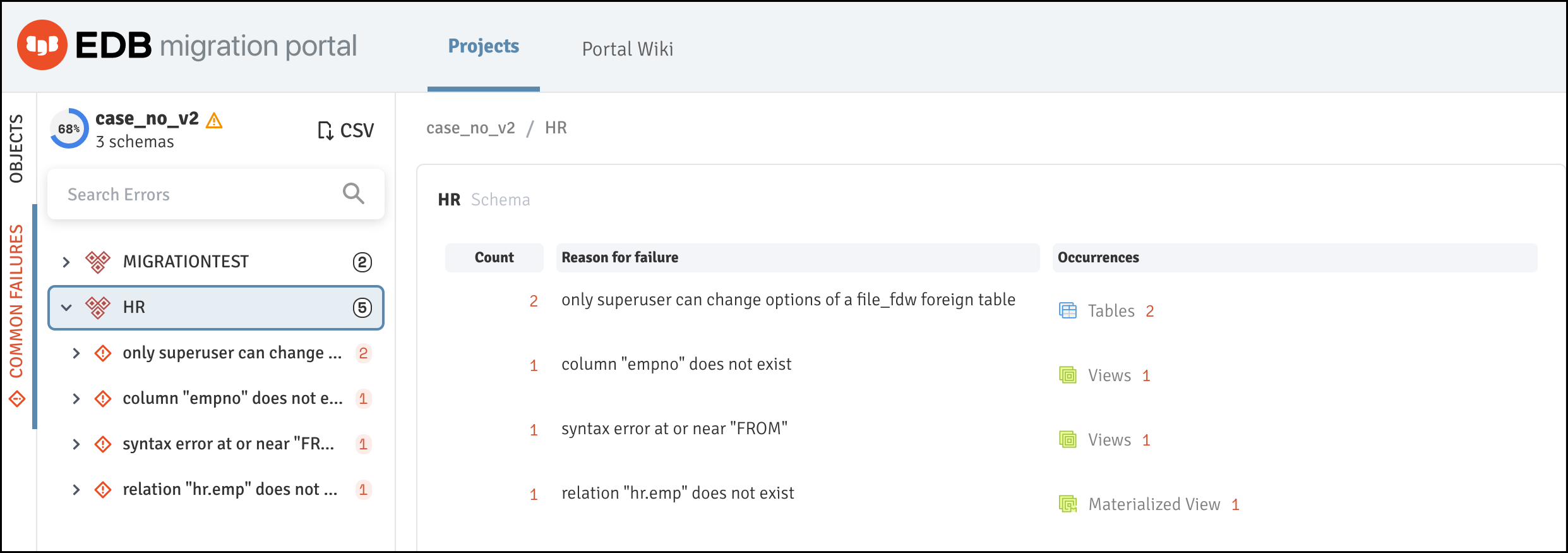Open the Materialized View occurrences link
This screenshot has height=553, width=1568.
pos(1154,504)
